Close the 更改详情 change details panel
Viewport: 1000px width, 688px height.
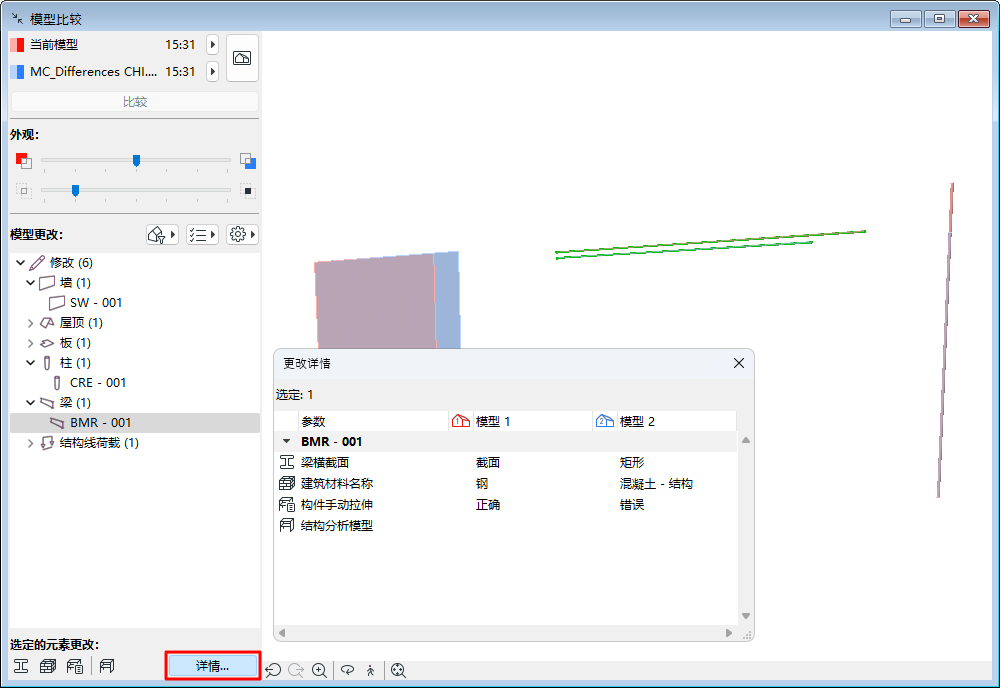coord(739,363)
